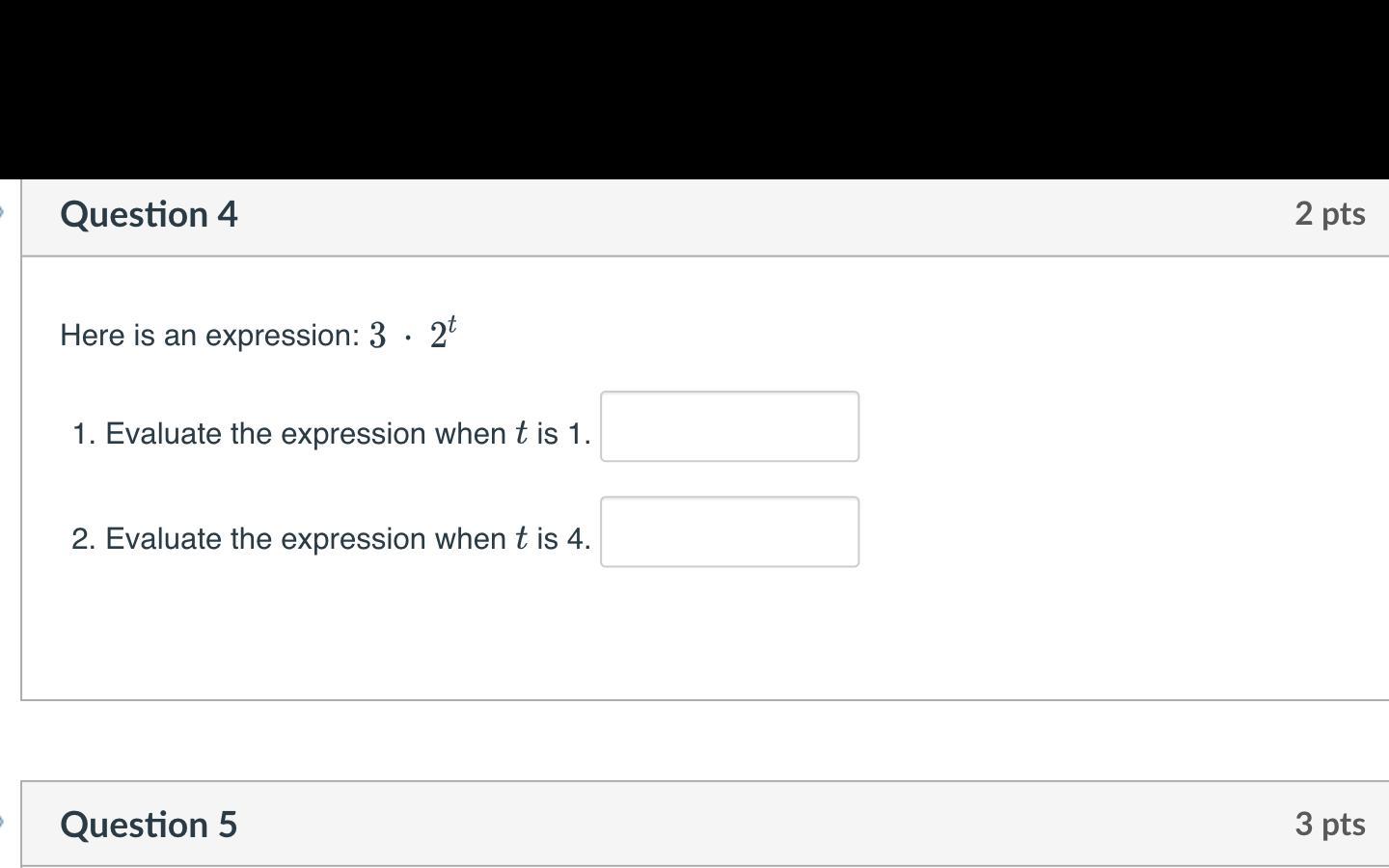Focus the answer field for t is 4

tap(729, 531)
